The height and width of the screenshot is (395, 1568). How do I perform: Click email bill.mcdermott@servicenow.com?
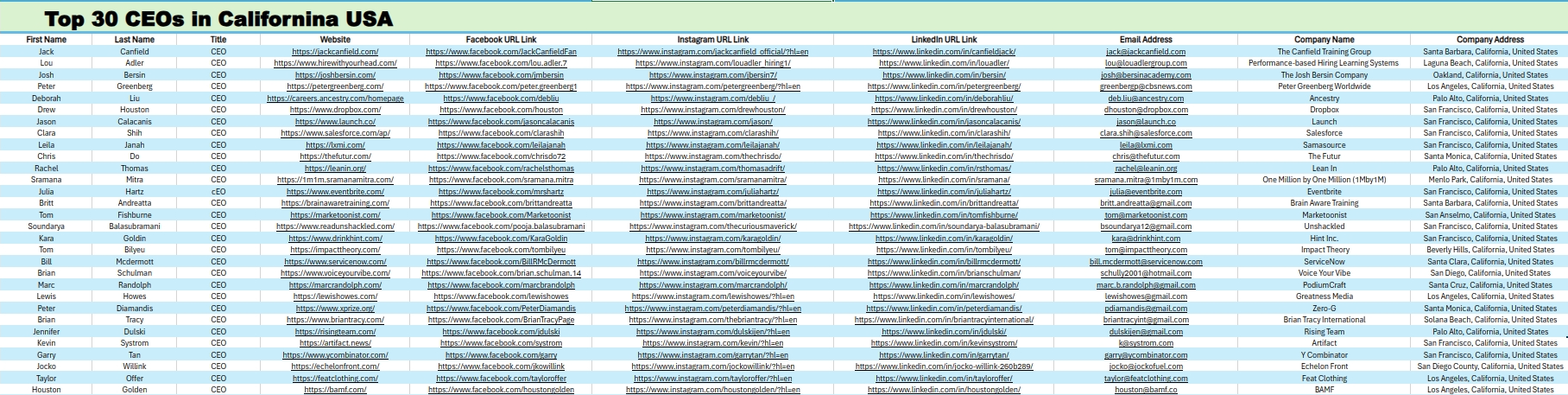(1145, 262)
